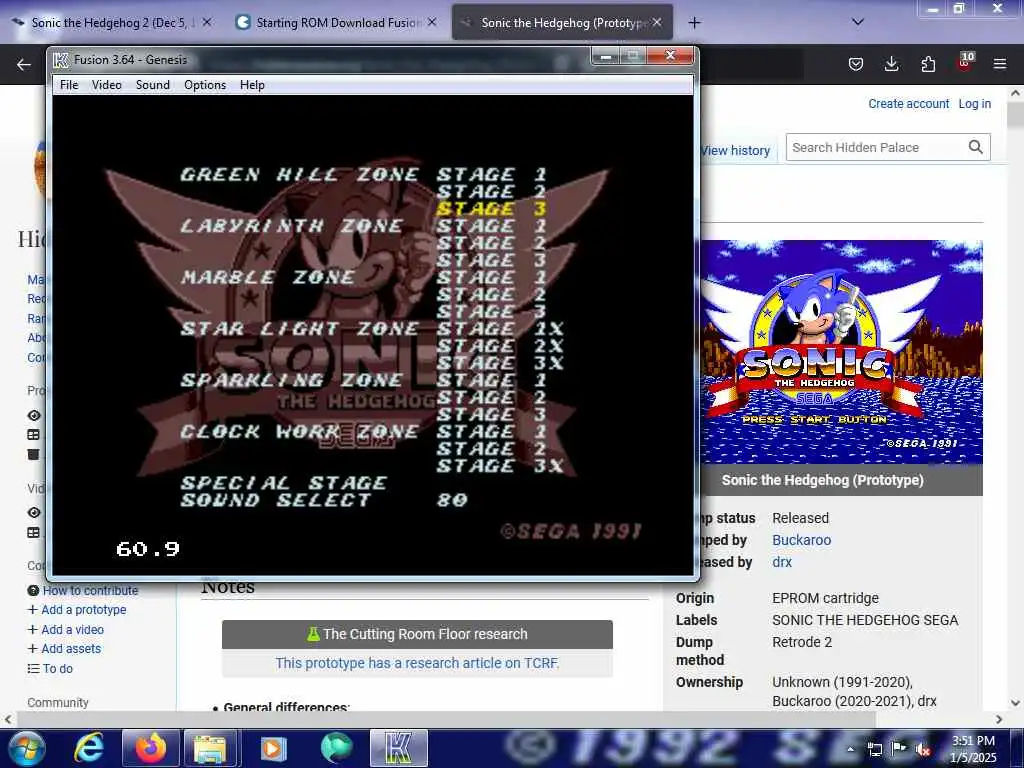1024x768 pixels.
Task: Click the upper table grid icon in sidebar
Action: pos(34,435)
